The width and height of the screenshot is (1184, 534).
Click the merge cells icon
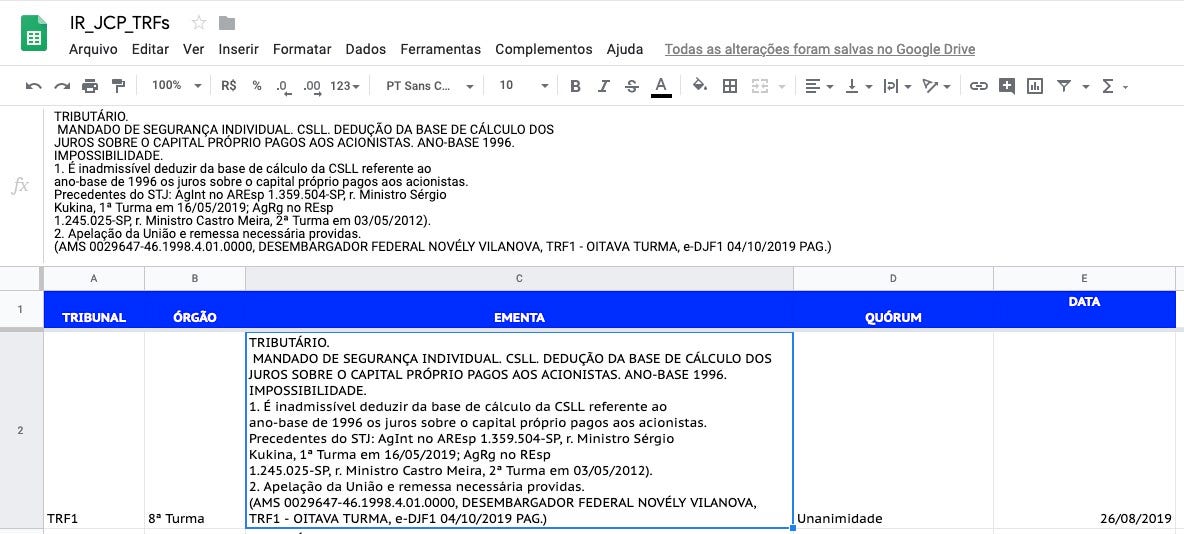tap(759, 86)
